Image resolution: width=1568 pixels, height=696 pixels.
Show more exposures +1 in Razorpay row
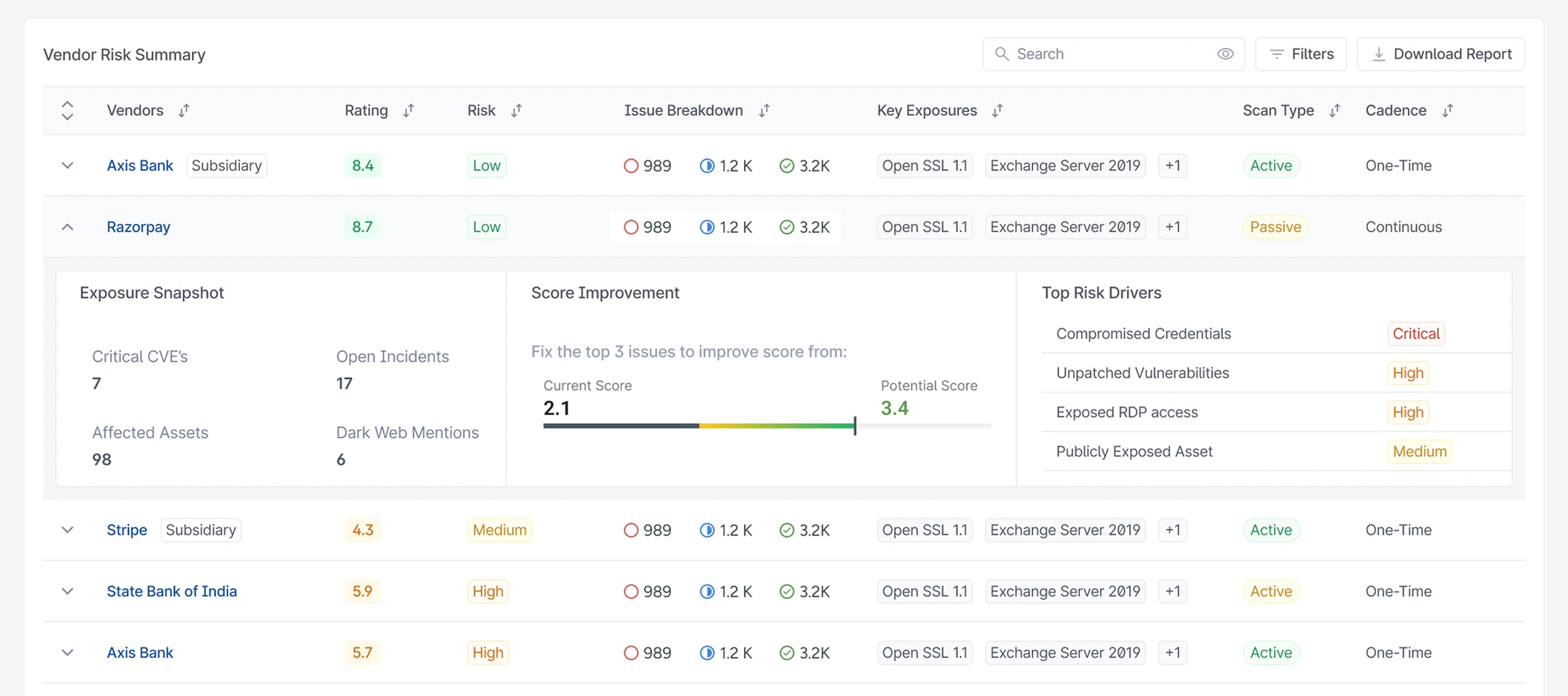coord(1172,227)
